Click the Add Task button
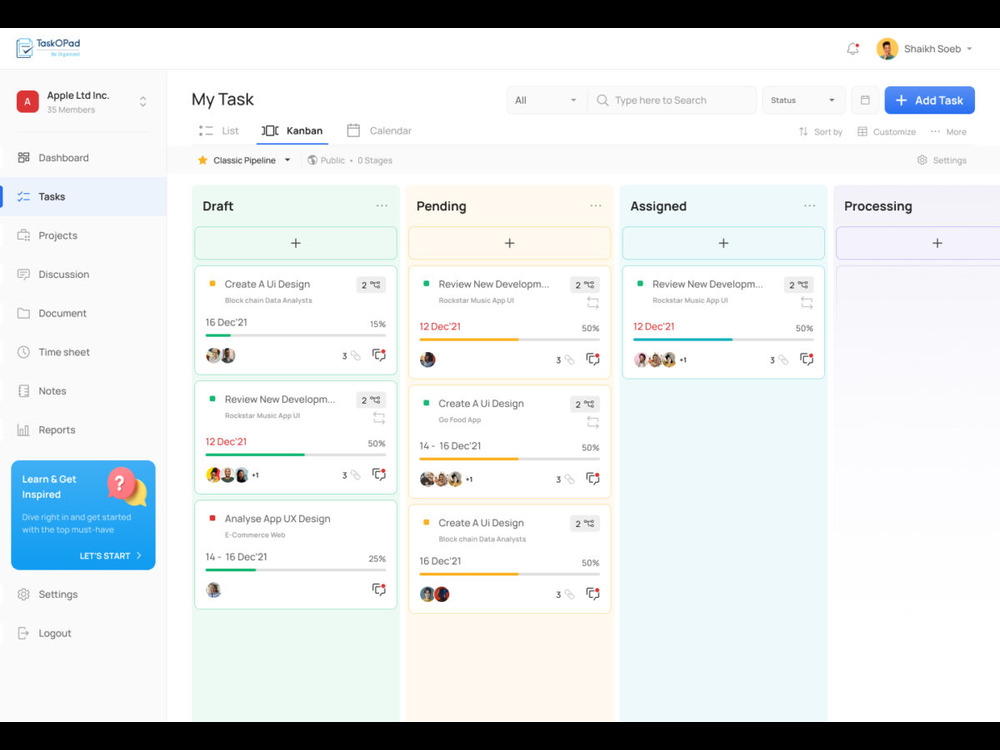The width and height of the screenshot is (1000, 750). (929, 100)
